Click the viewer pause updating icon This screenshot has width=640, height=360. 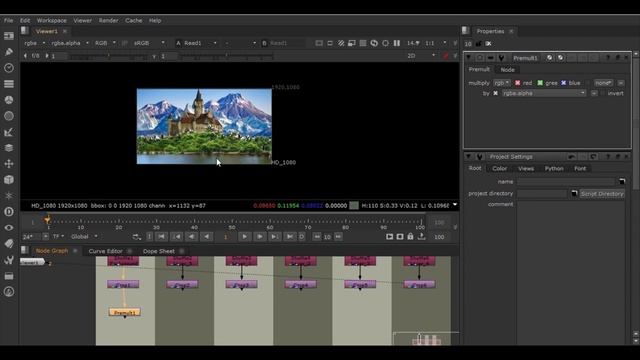[397, 43]
